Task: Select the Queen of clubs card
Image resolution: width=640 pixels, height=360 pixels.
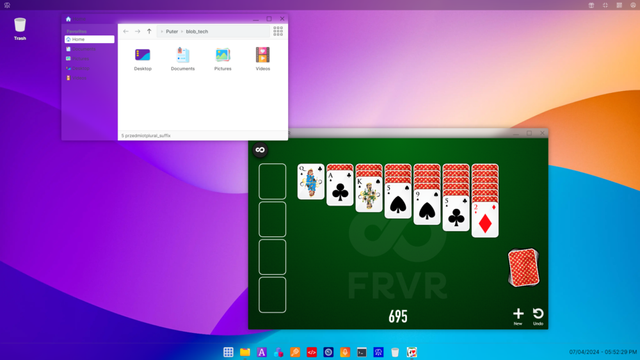Action: coord(311,182)
